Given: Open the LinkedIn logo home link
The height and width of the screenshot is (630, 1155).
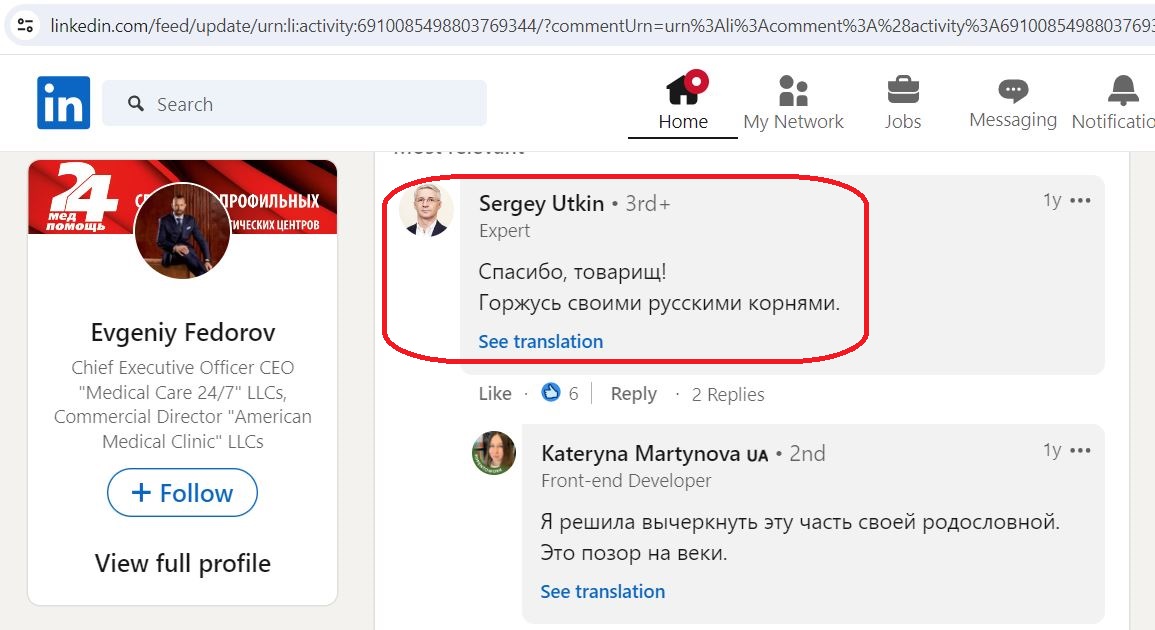Looking at the screenshot, I should pyautogui.click(x=63, y=102).
